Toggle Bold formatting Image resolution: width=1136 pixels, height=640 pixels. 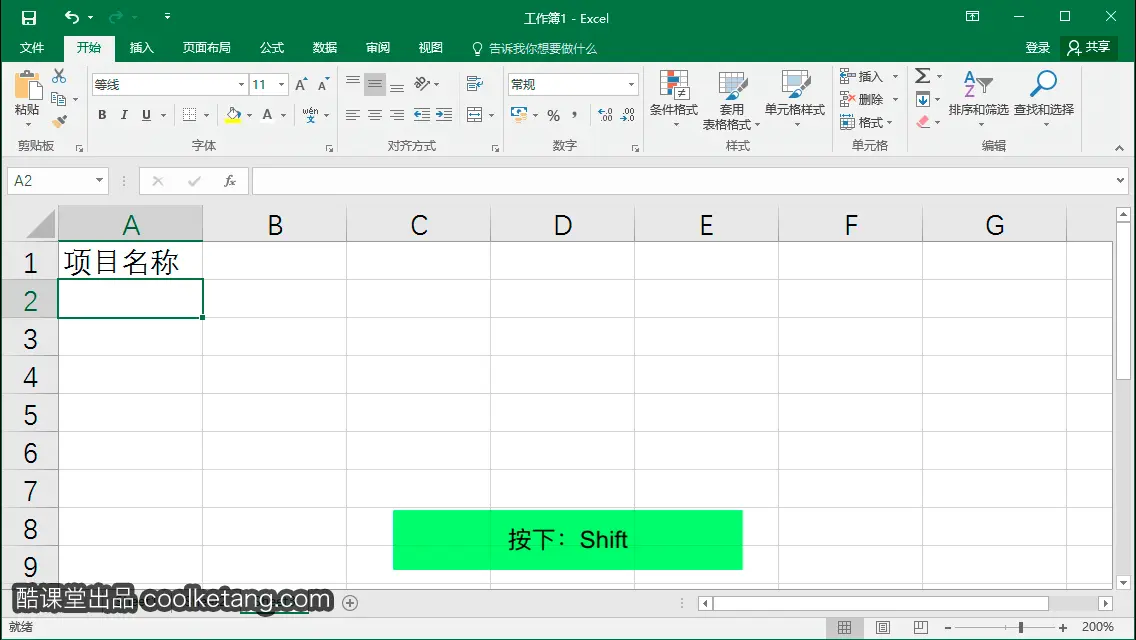(102, 115)
